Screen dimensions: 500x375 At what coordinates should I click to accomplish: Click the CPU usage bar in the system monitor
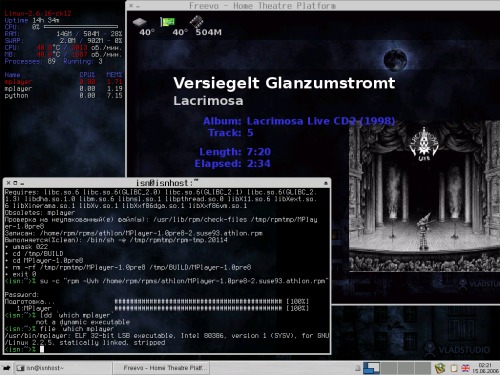[81, 27]
